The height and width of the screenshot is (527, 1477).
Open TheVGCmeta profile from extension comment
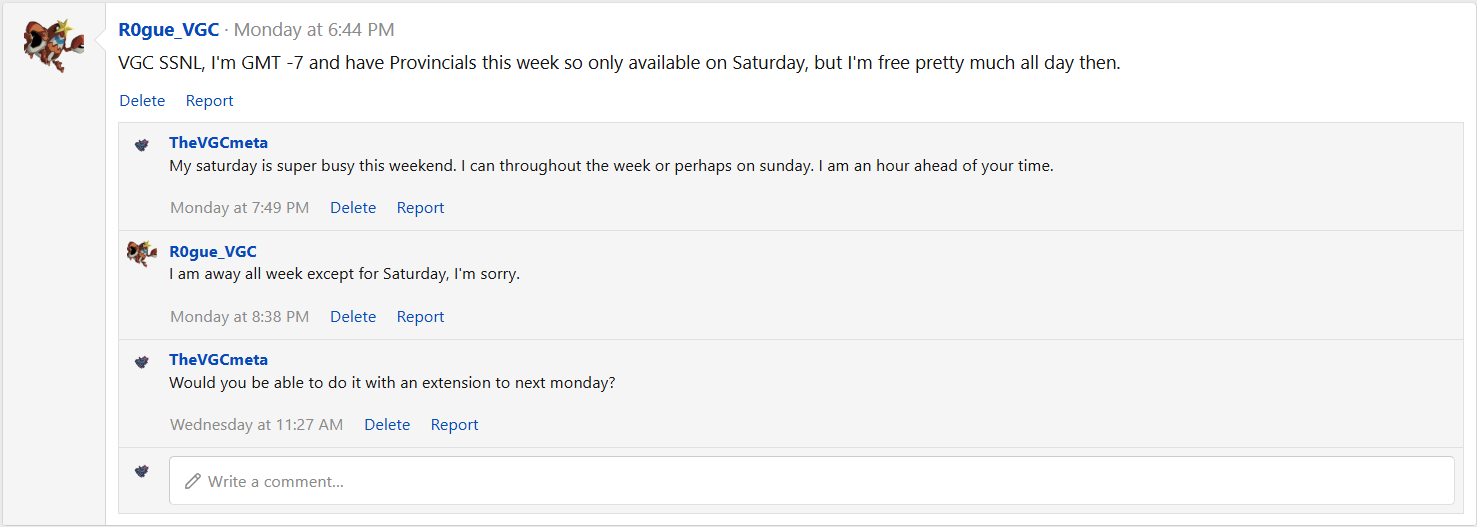[x=218, y=360]
